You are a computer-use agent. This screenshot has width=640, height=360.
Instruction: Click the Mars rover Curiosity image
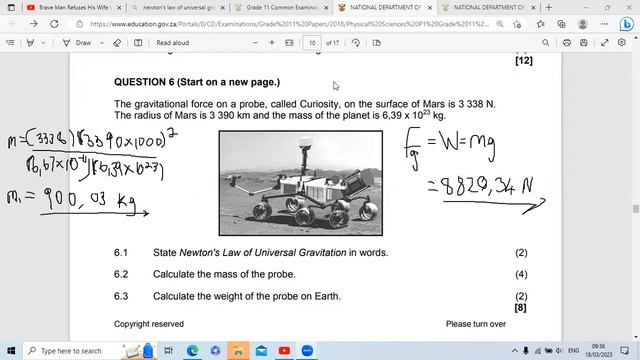pos(301,183)
